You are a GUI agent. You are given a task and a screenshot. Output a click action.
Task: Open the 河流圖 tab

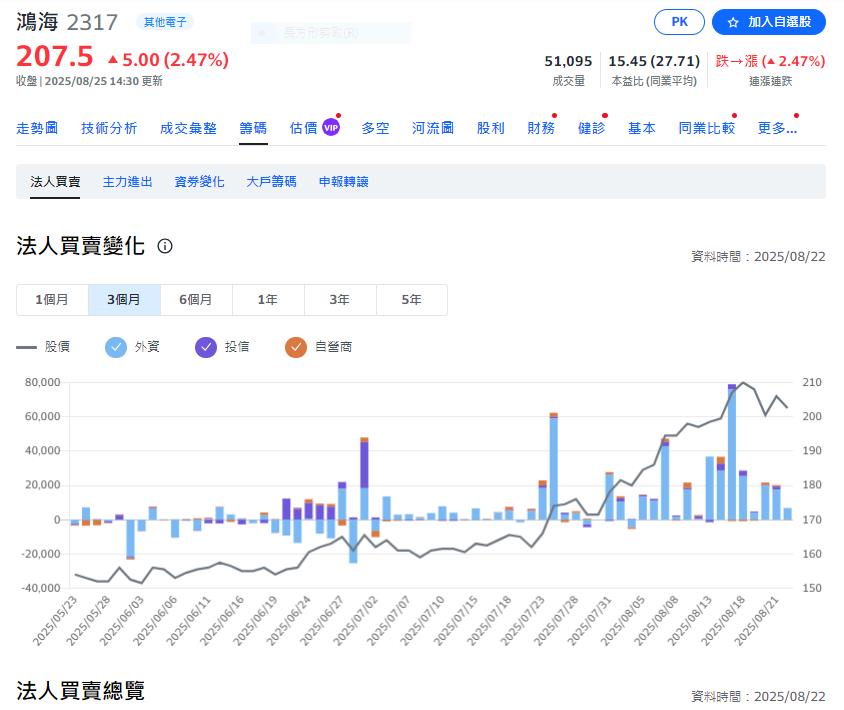(x=433, y=128)
